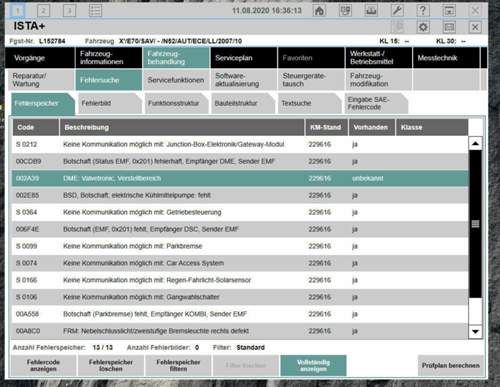Close the operation with lower X icon
The image size is (500, 387).
[x=475, y=27]
